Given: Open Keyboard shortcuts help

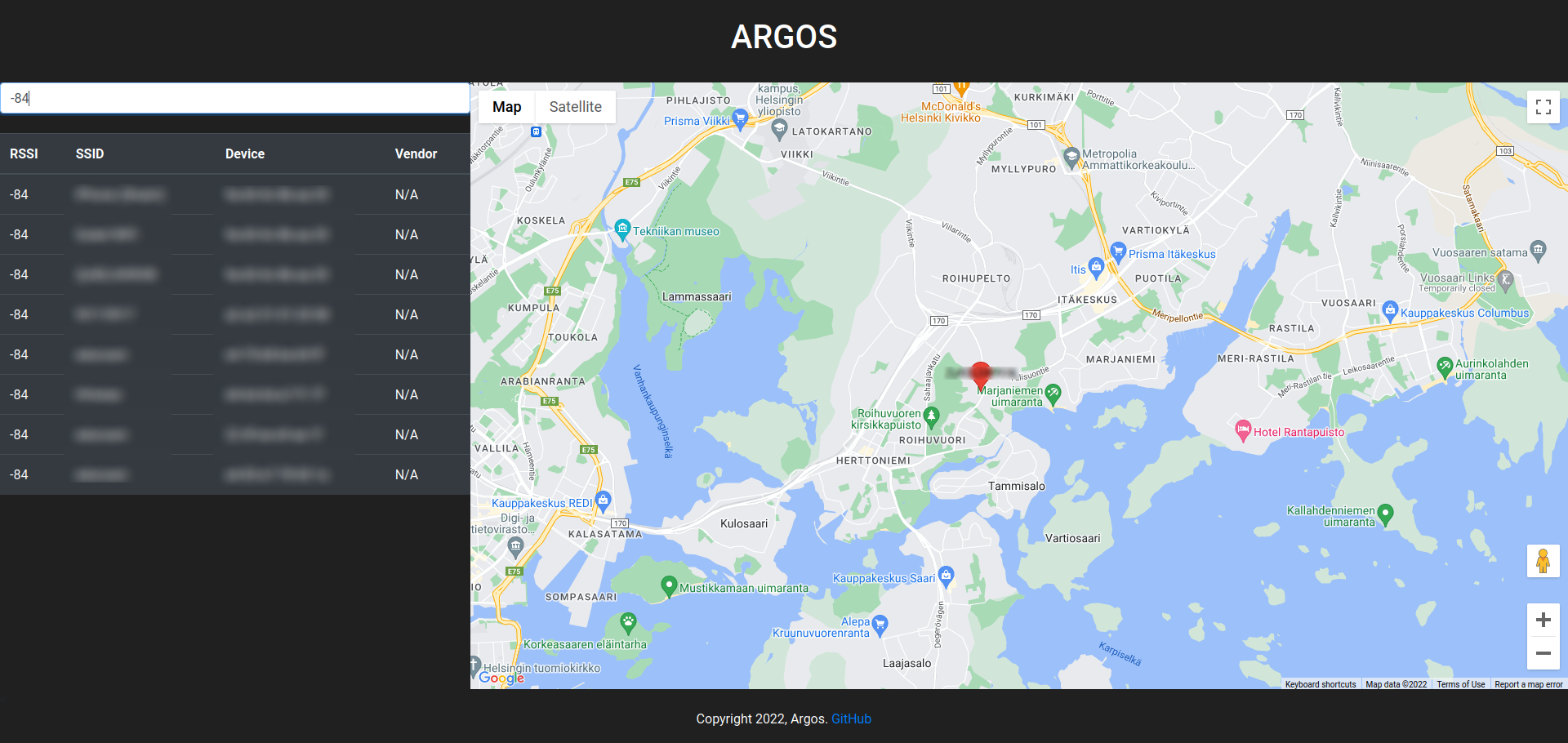Looking at the screenshot, I should coord(1320,684).
